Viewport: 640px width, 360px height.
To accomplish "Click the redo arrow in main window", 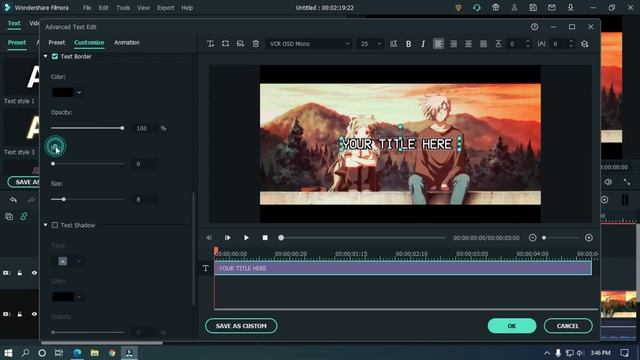I will [x=31, y=200].
